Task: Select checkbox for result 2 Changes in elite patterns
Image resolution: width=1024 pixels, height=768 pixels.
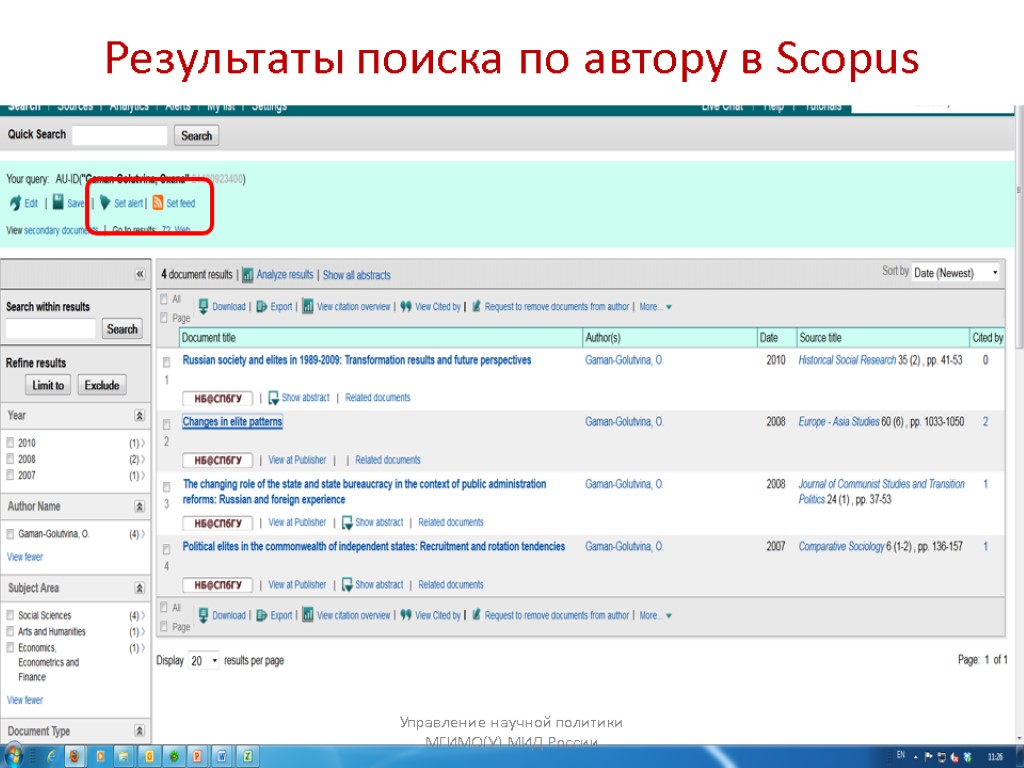Action: (x=167, y=424)
